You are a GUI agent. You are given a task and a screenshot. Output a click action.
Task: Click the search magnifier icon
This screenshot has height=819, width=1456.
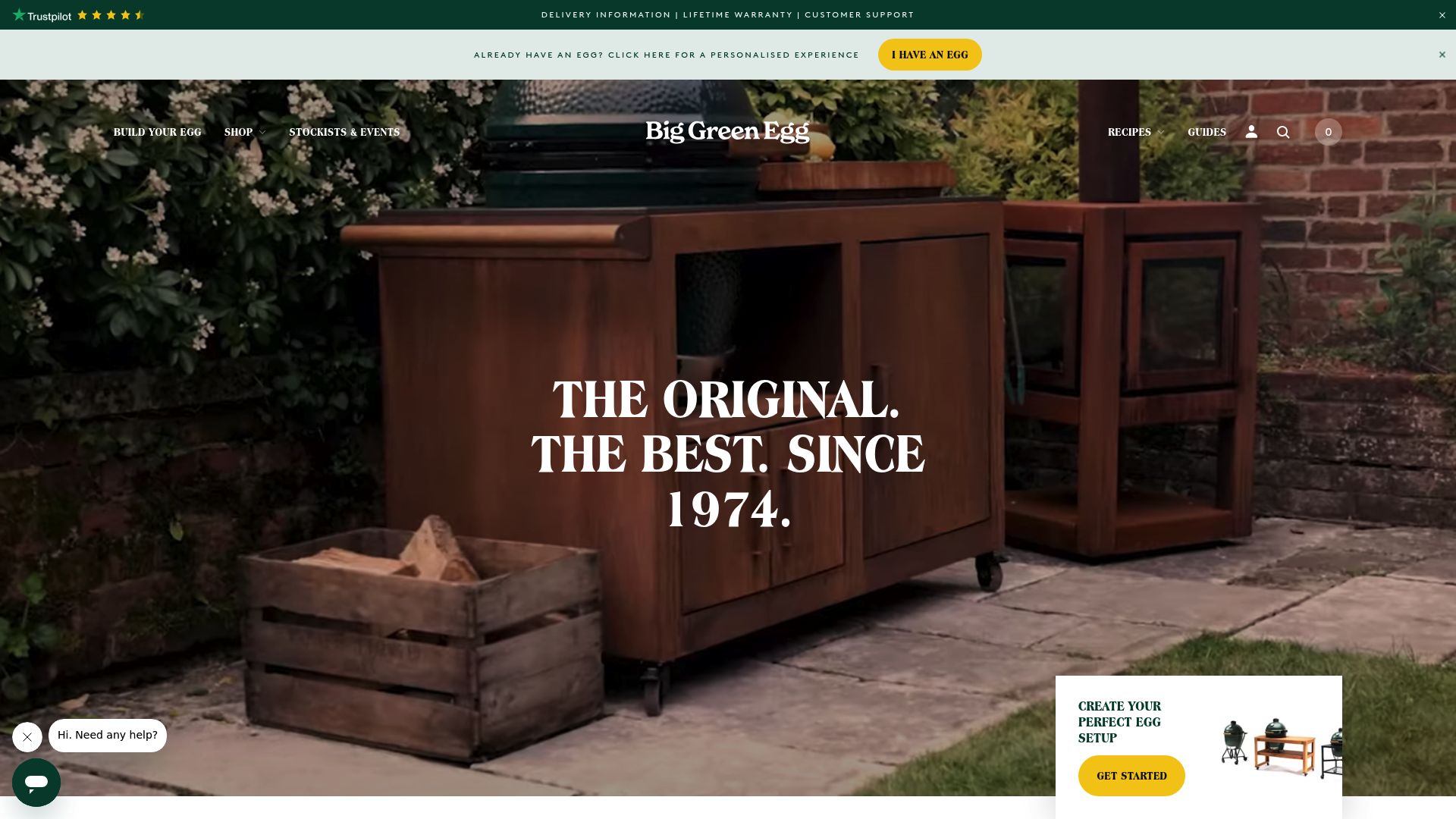(1283, 132)
